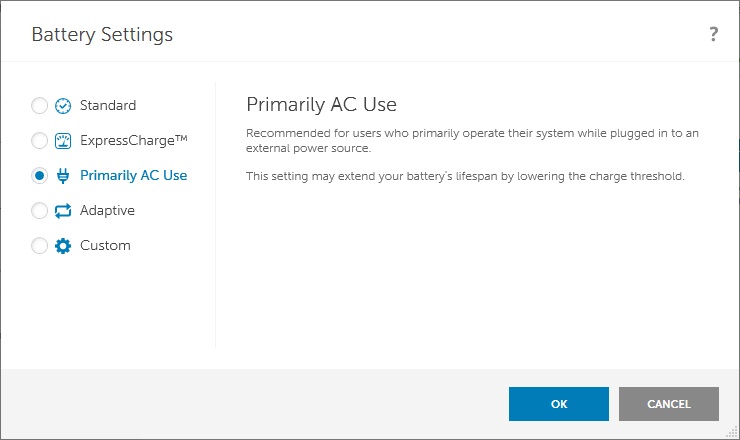Select the Adaptive radio button
Screen dimensions: 740x440
pyautogui.click(x=39, y=211)
